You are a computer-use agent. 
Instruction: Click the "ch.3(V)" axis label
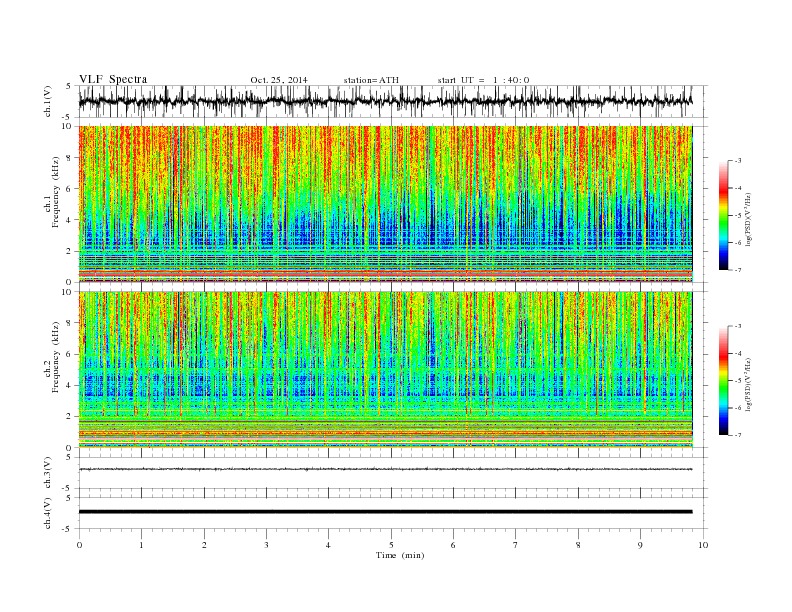(x=48, y=473)
